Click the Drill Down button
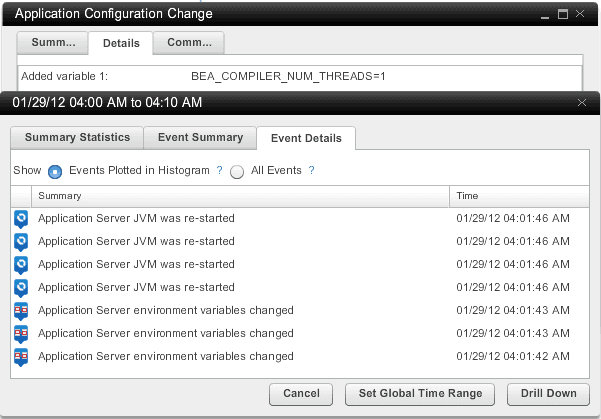The width and height of the screenshot is (601, 419). click(x=548, y=394)
